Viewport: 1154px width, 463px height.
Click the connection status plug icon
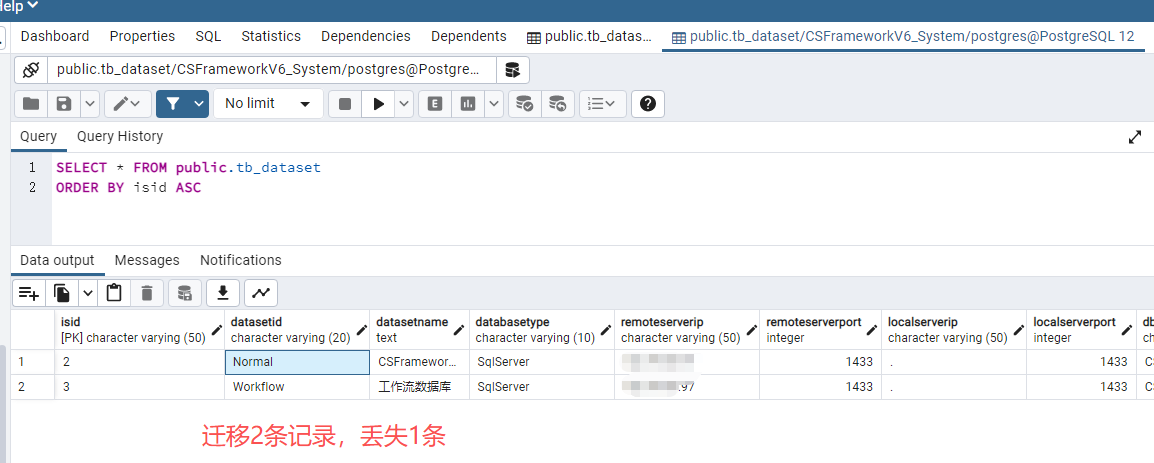(31, 71)
